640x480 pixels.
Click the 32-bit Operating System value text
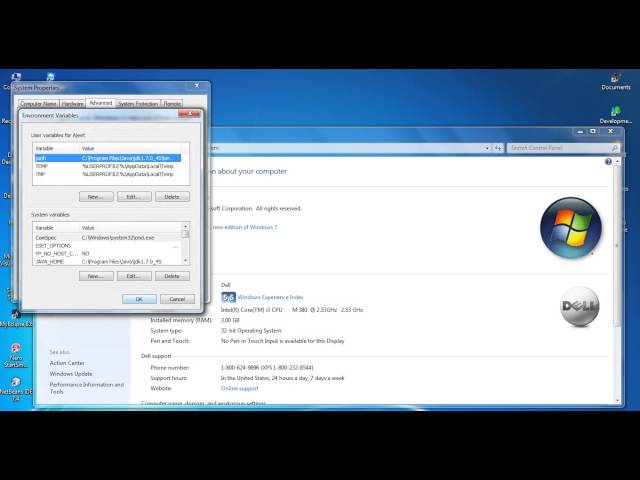point(251,331)
